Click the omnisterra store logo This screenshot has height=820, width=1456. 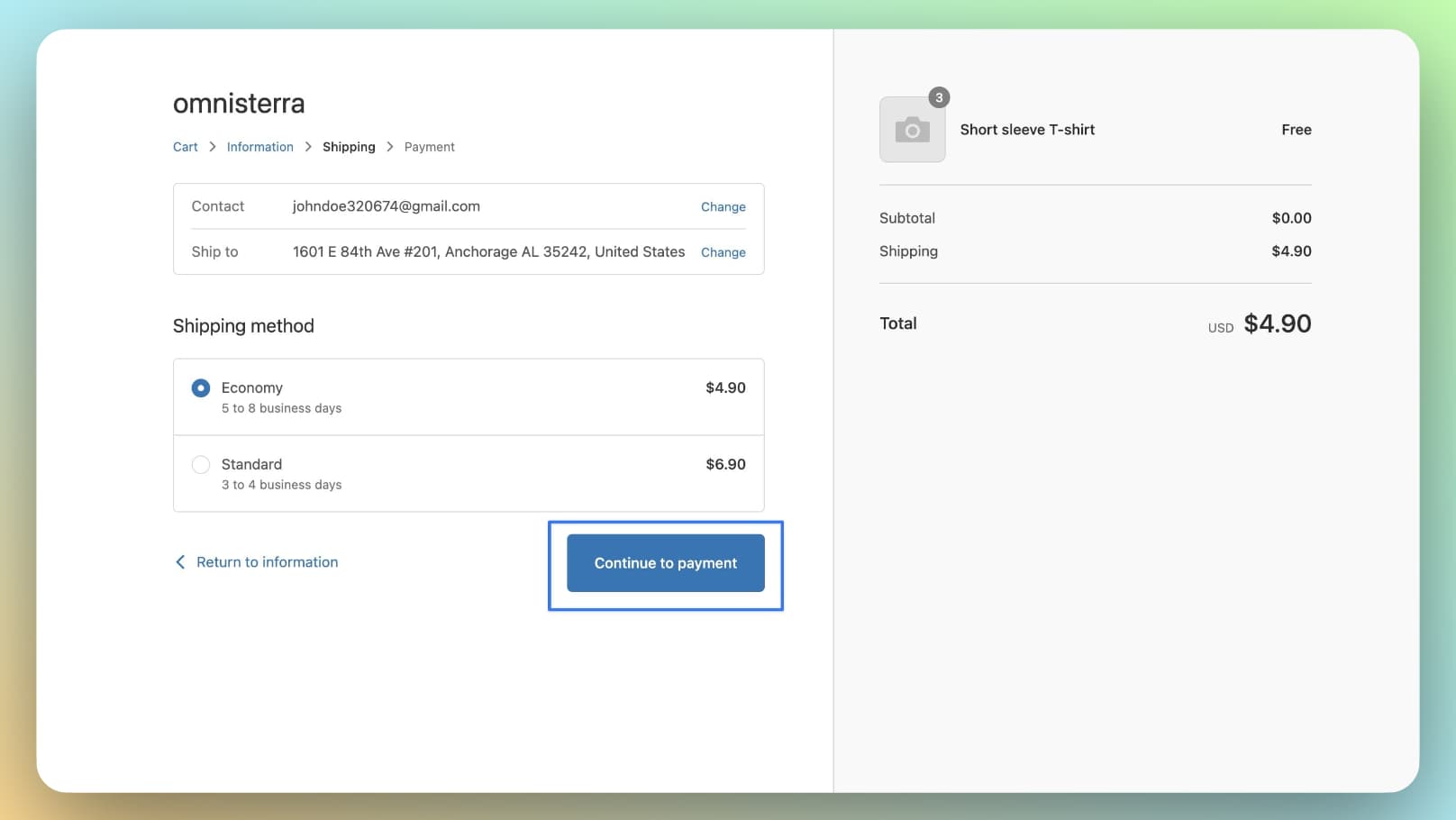(239, 103)
